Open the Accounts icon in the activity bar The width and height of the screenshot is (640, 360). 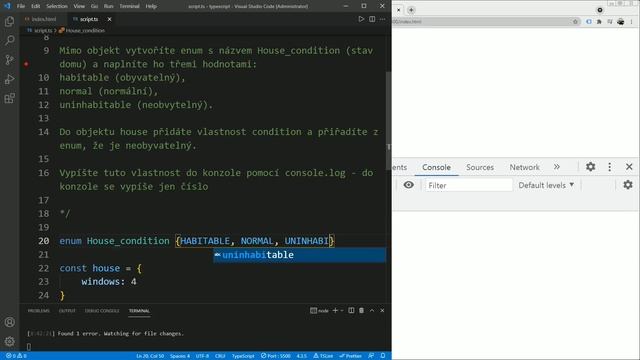9,322
